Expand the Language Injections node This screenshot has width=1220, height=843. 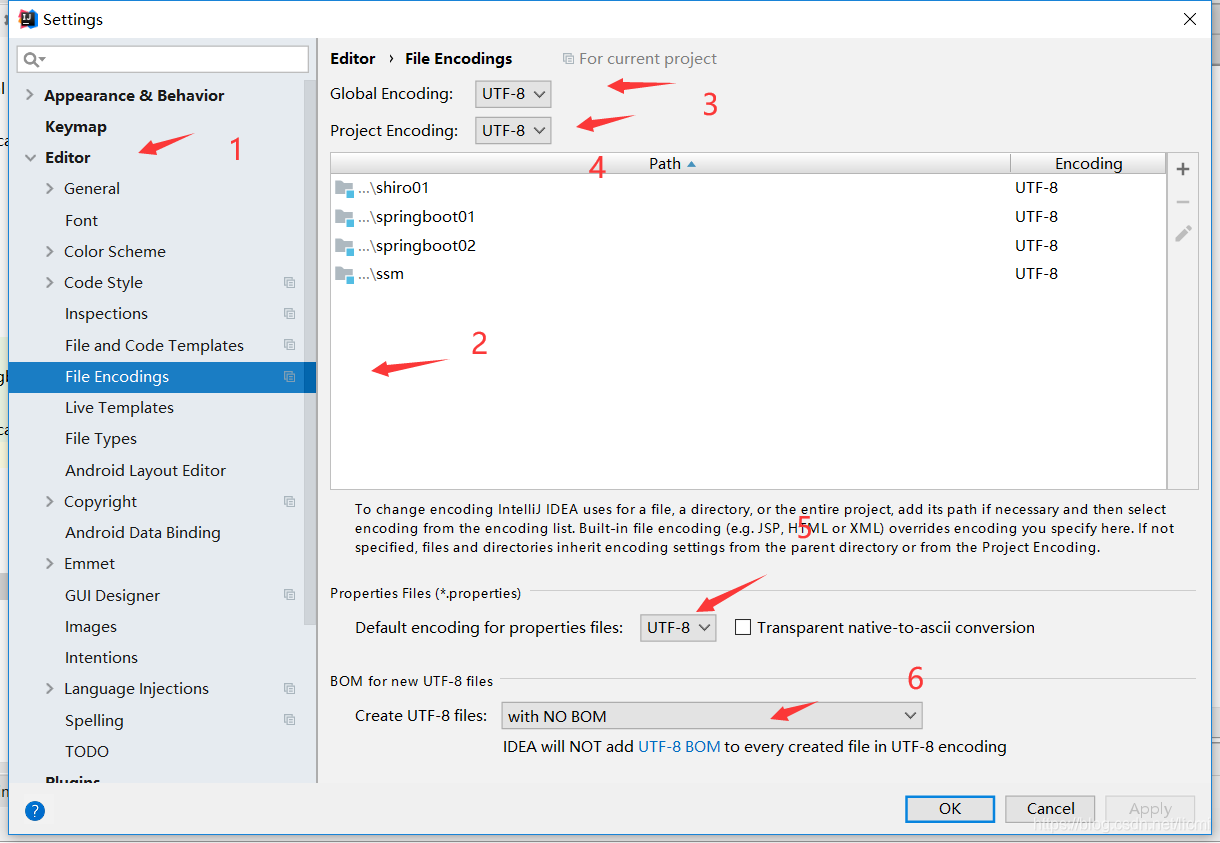click(x=50, y=689)
